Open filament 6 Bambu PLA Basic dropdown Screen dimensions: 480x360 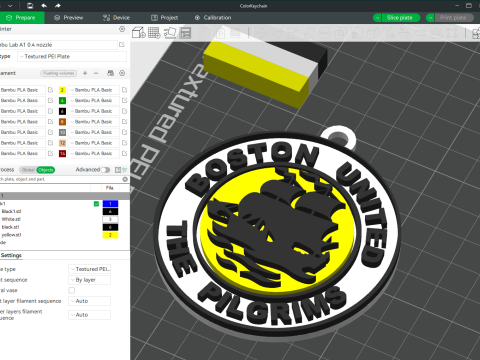[x=93, y=111]
